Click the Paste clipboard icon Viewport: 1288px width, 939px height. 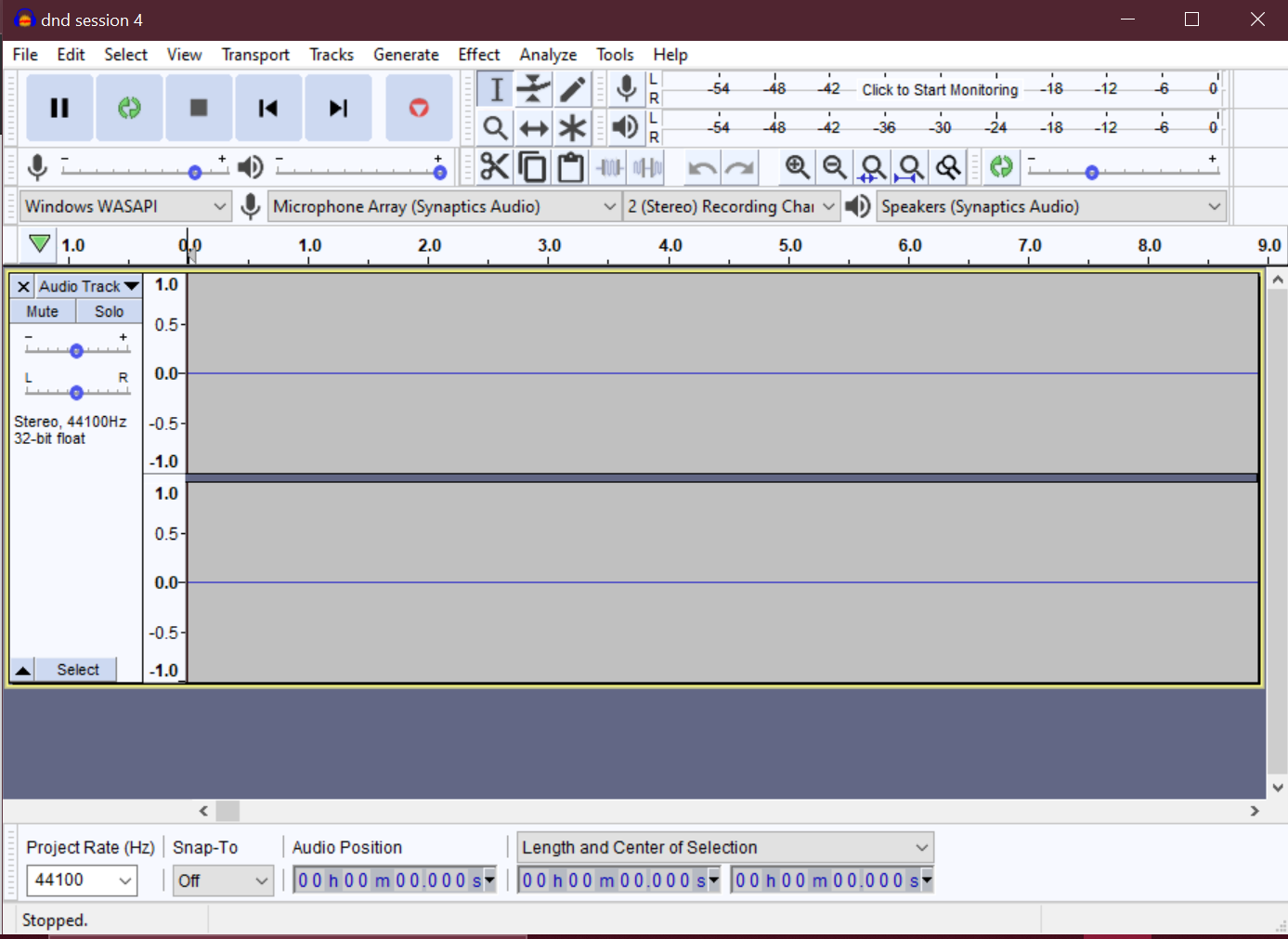pyautogui.click(x=570, y=167)
